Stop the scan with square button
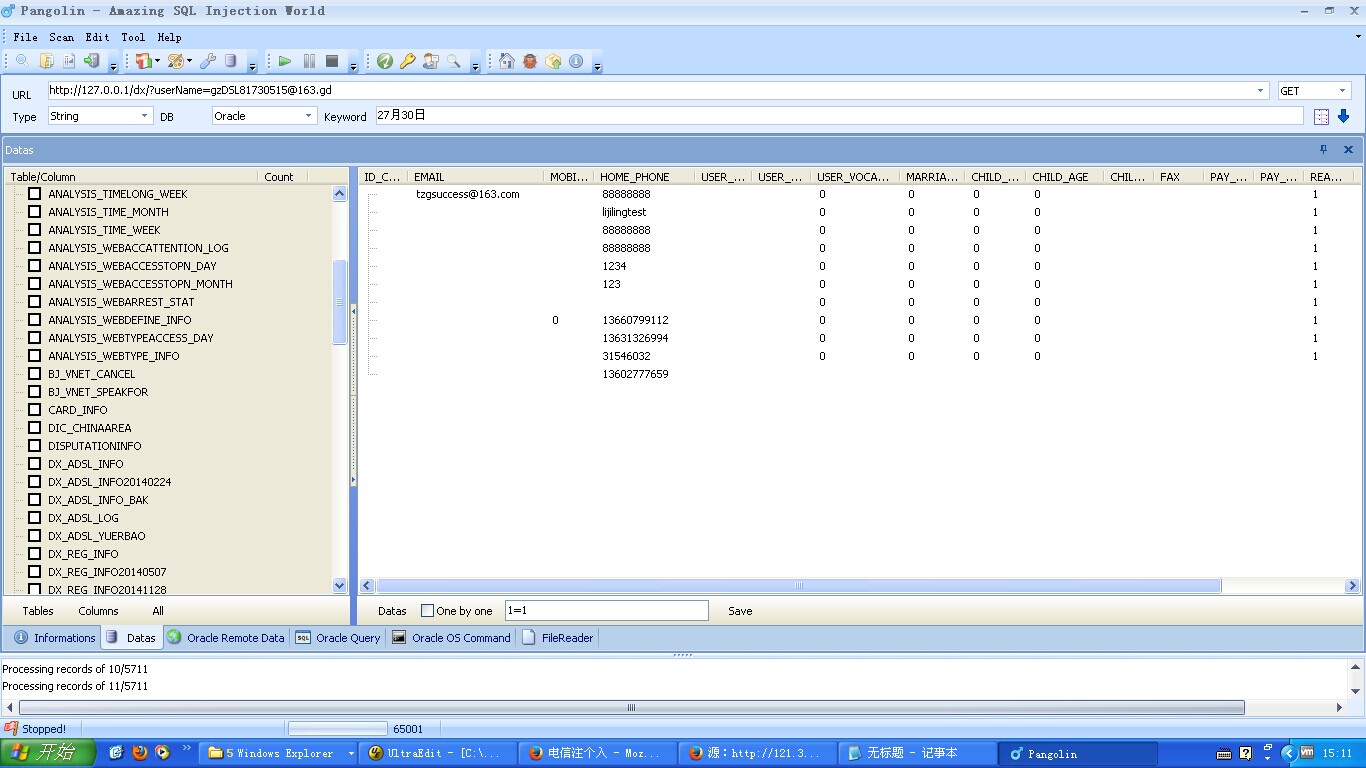The image size is (1366, 768). [332, 62]
